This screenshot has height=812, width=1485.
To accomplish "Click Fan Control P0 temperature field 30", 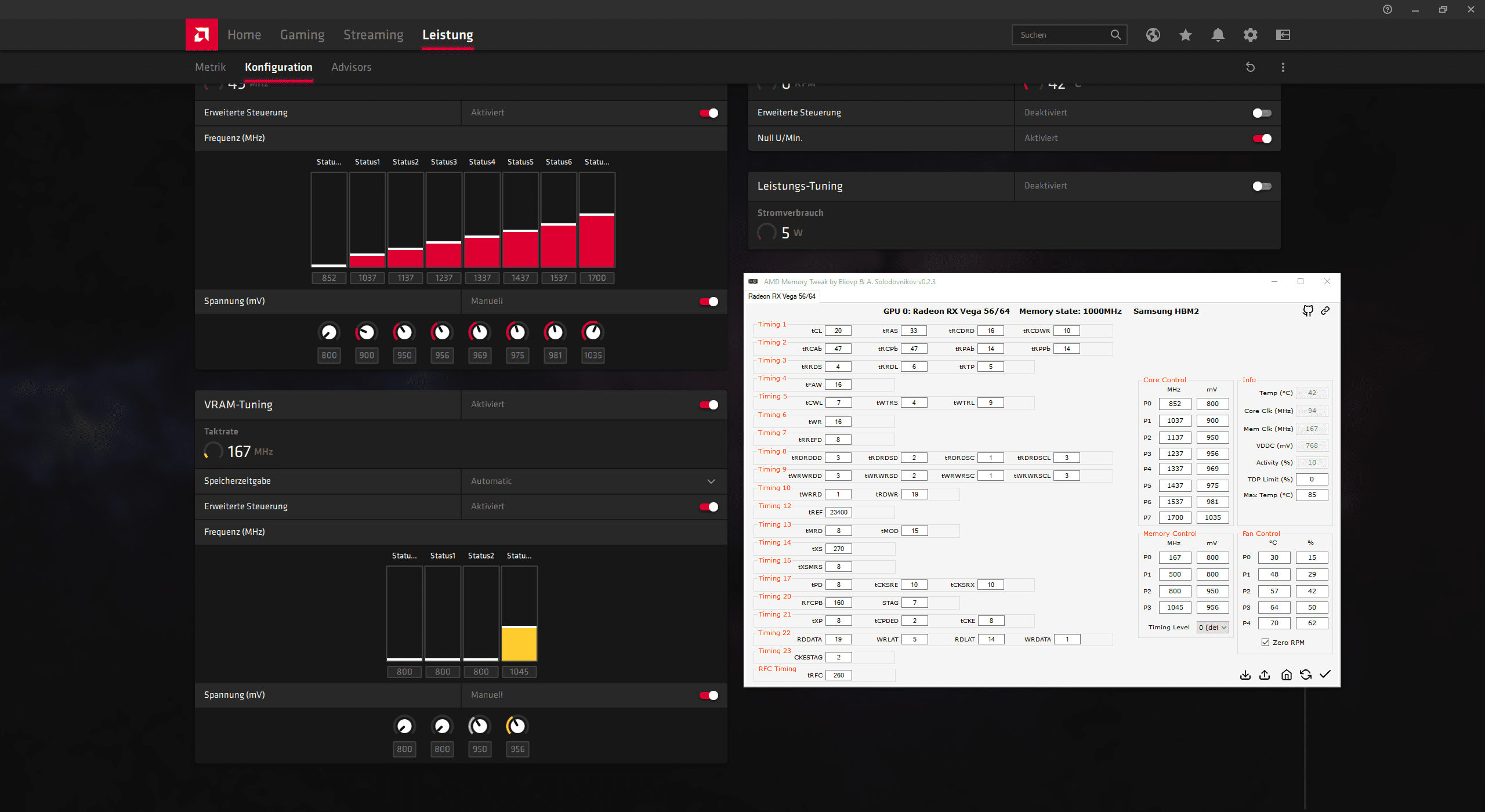I will 1274,557.
